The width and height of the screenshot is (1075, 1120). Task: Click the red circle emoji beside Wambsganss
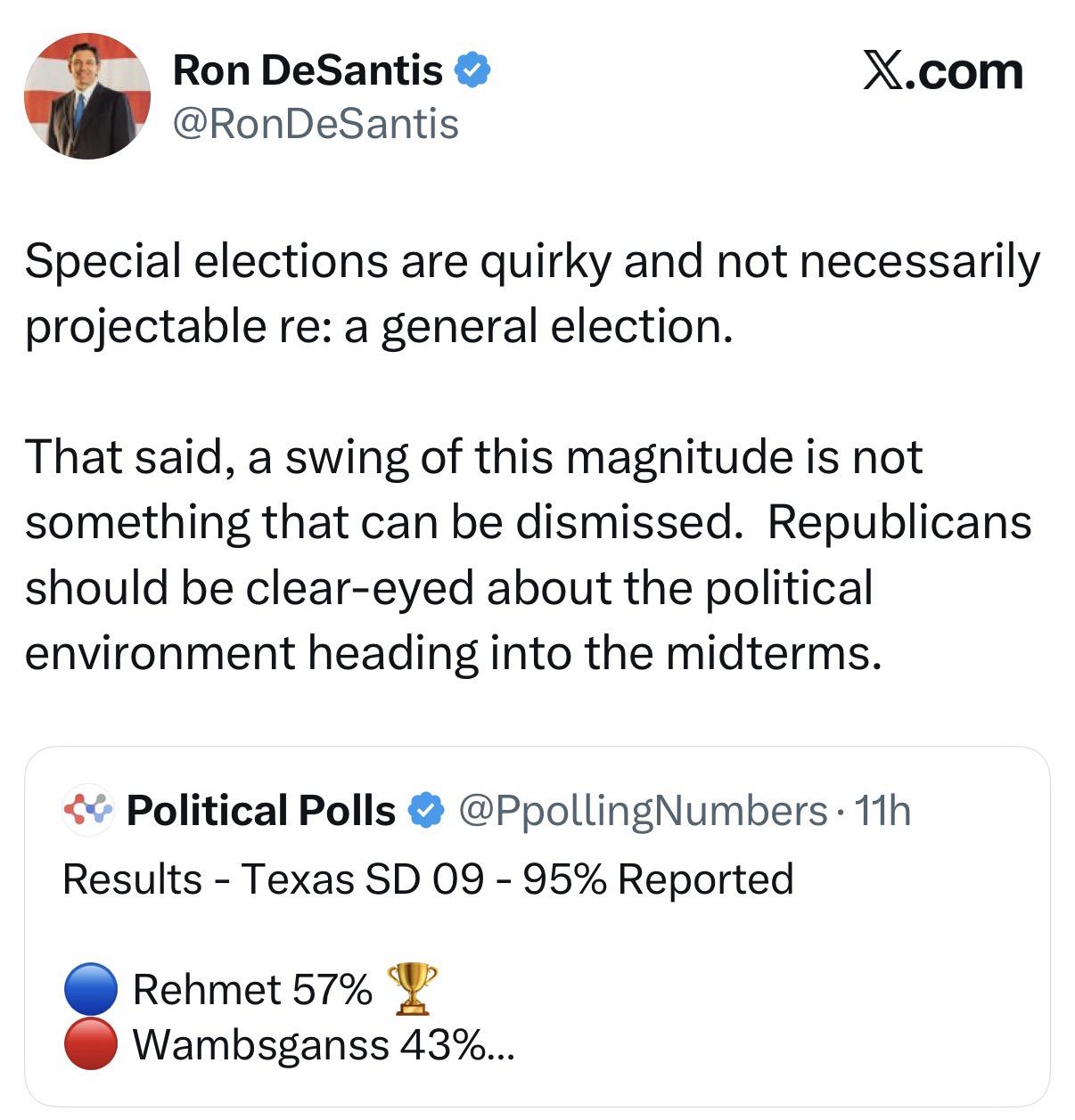[x=90, y=1043]
